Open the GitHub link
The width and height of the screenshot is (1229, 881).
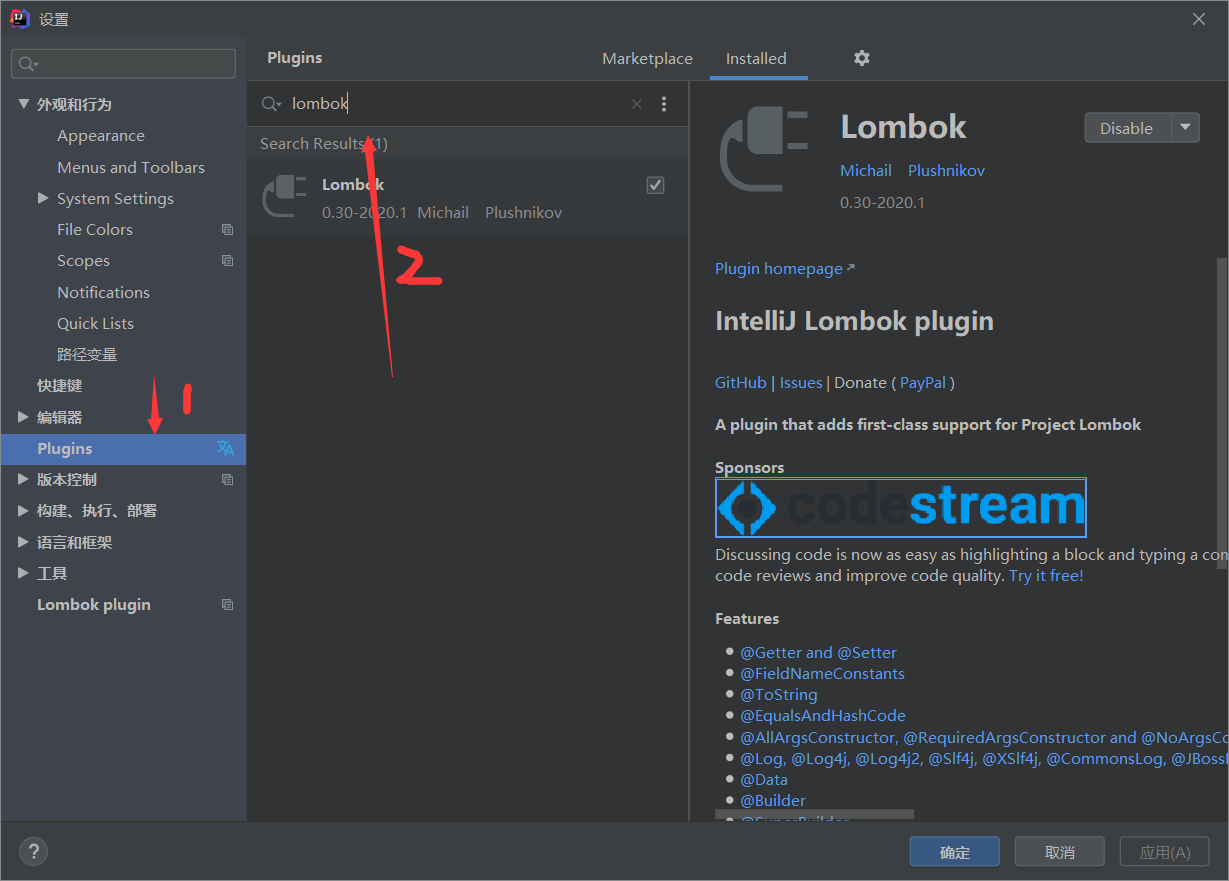tap(741, 382)
